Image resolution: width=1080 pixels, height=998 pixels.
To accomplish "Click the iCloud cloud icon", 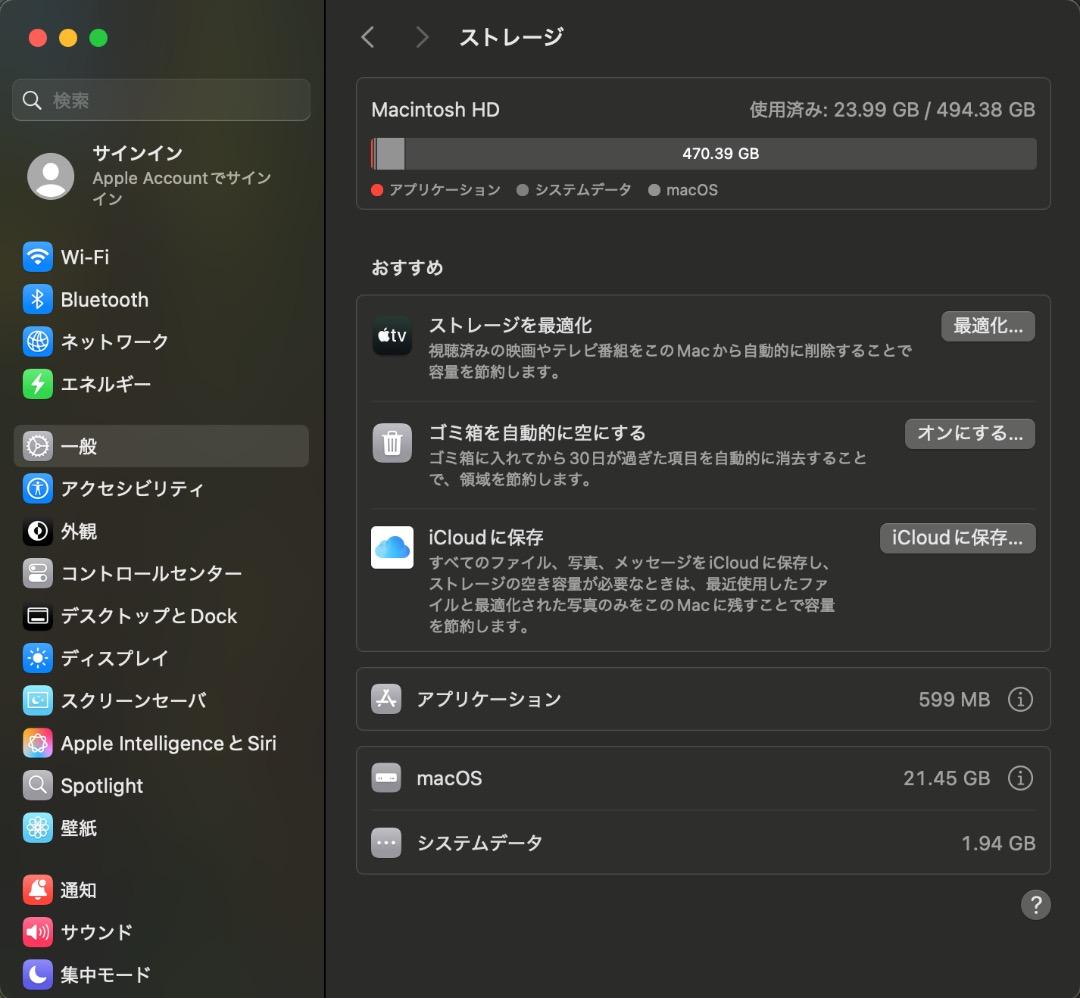I will [x=393, y=548].
